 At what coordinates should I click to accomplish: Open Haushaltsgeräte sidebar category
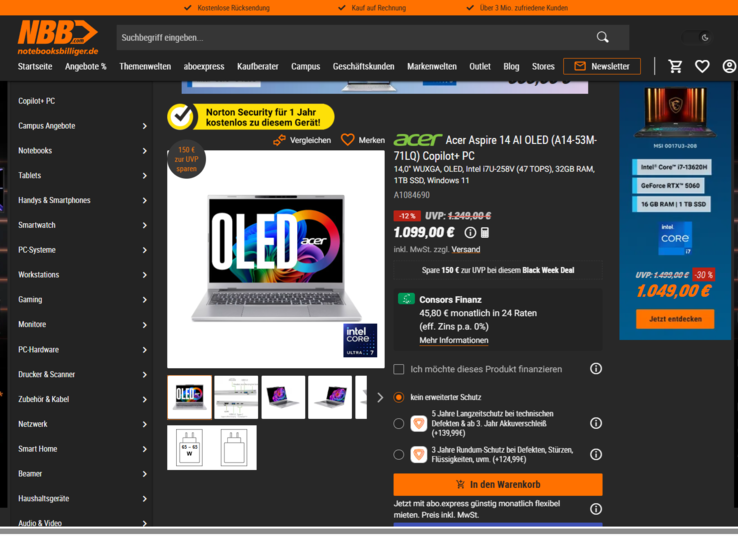click(43, 498)
